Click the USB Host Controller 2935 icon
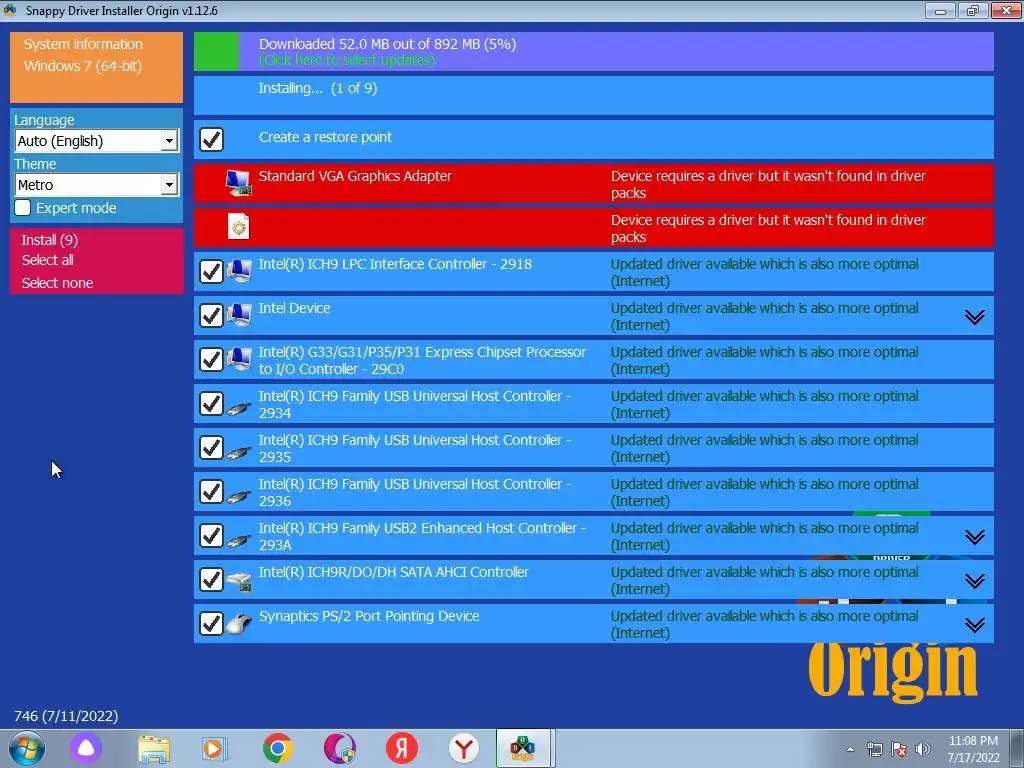 239,453
